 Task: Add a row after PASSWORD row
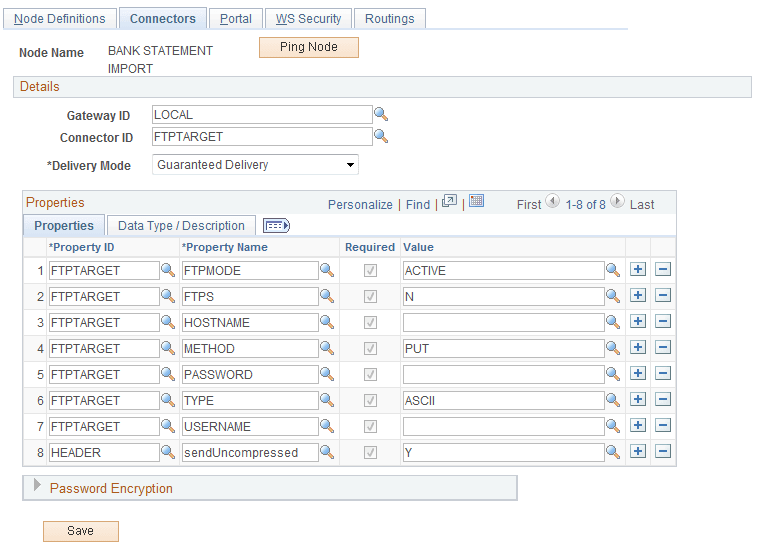point(638,374)
